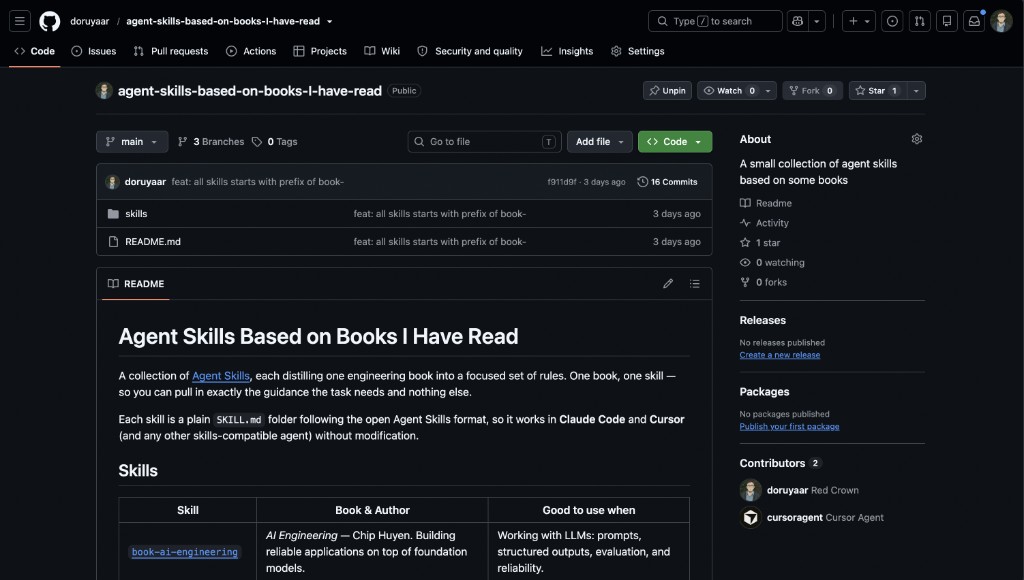Open the Security and quality tab

pyautogui.click(x=470, y=51)
